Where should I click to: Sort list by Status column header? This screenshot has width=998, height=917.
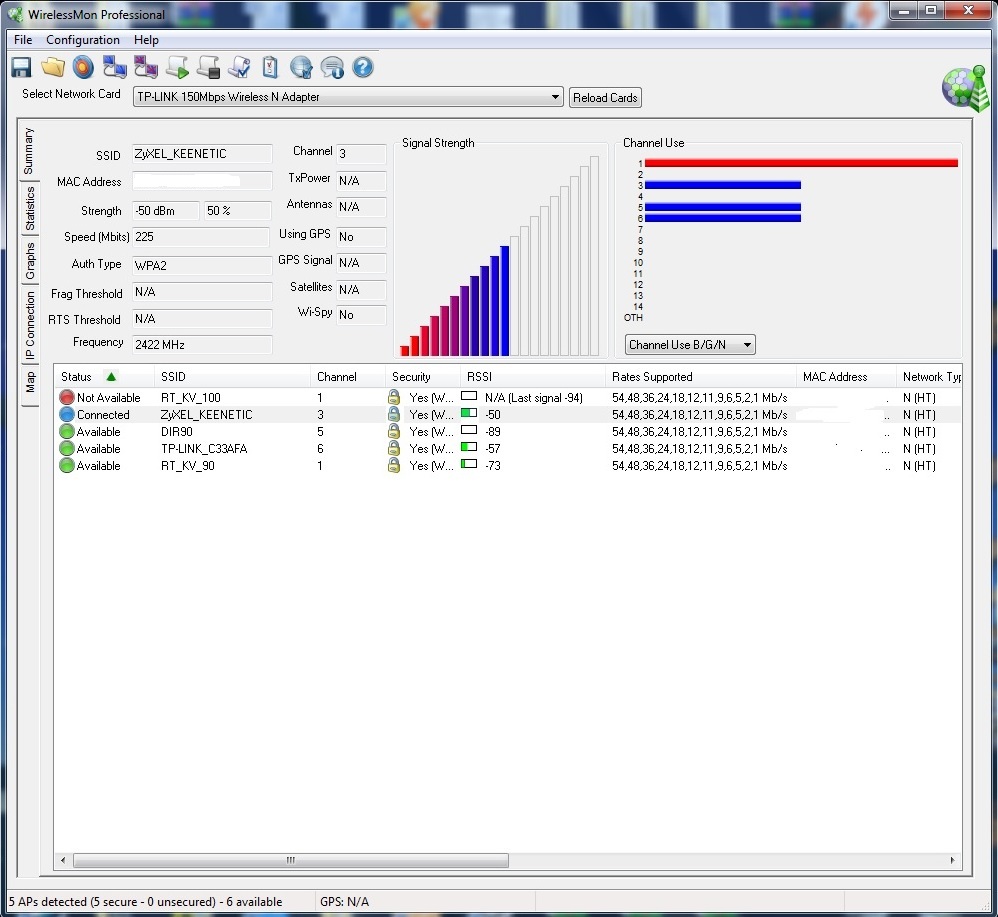click(x=77, y=377)
